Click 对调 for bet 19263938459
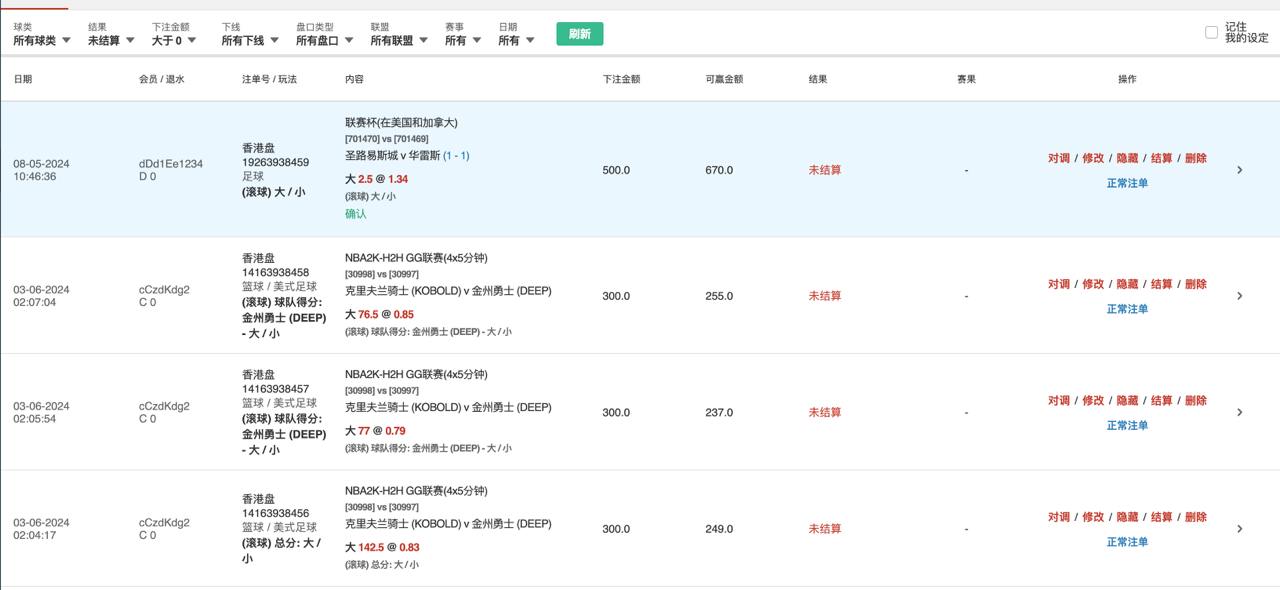Image resolution: width=1280 pixels, height=590 pixels. 1059,158
